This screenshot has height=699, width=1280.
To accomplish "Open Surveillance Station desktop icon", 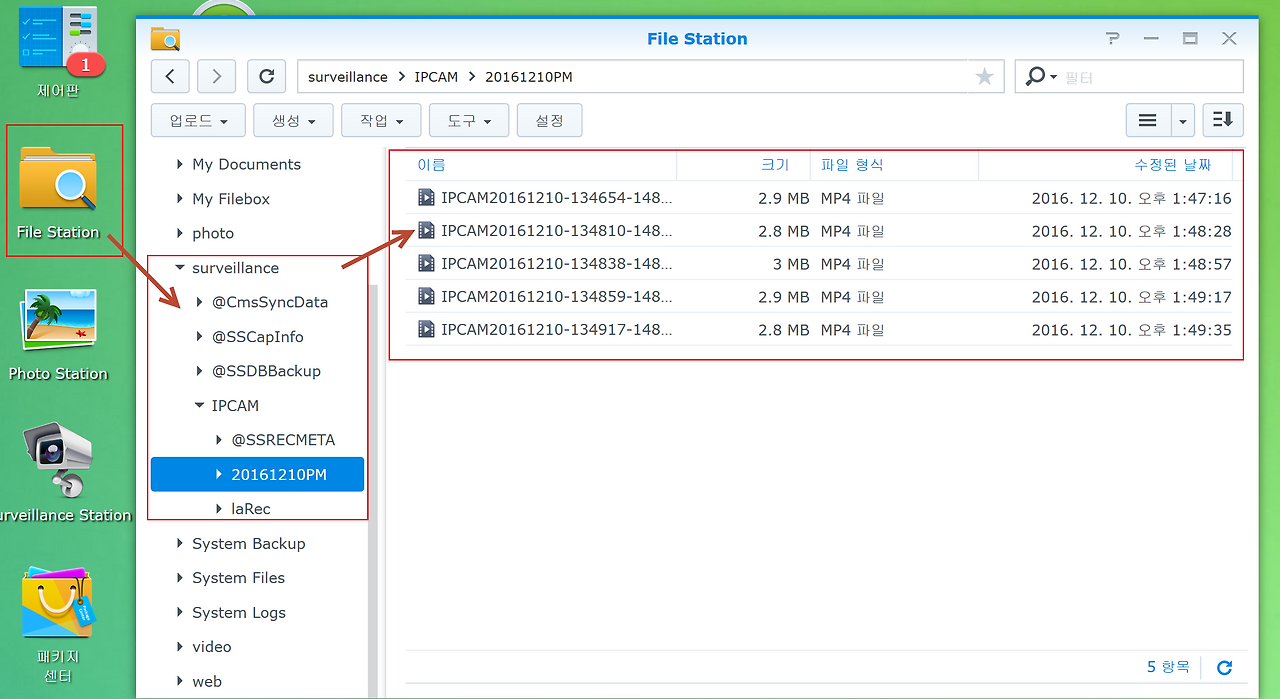I will 58,462.
